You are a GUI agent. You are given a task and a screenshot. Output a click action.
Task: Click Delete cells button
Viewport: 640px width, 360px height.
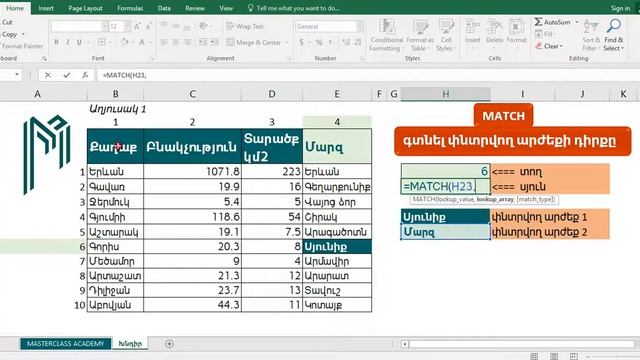point(494,33)
